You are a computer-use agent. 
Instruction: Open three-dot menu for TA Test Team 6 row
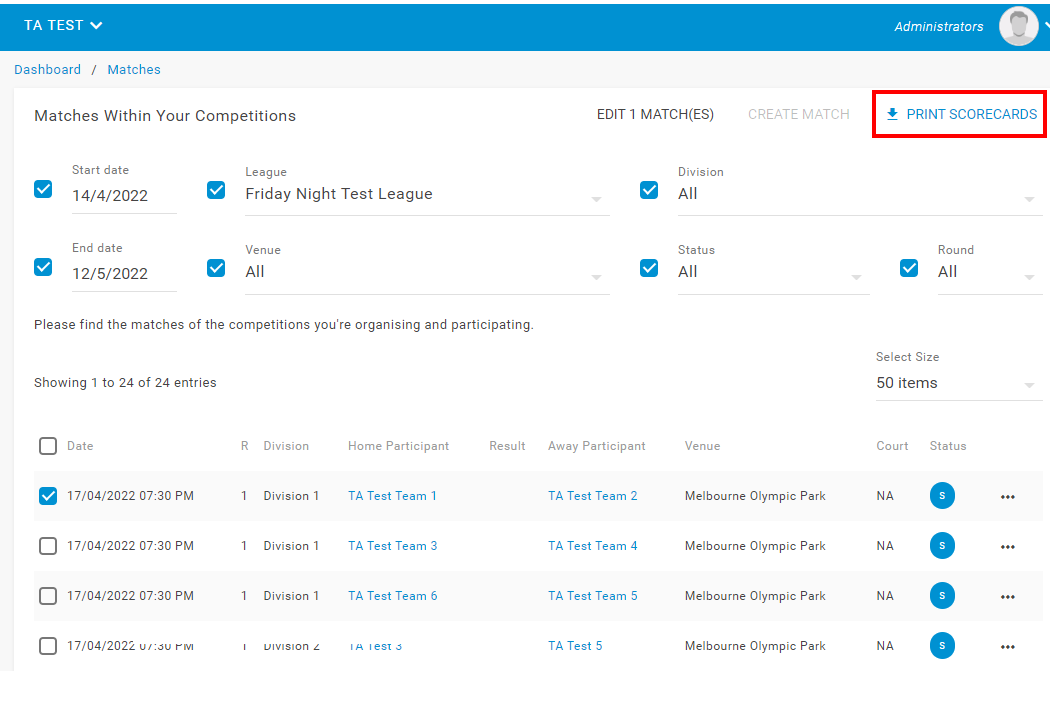1007,597
